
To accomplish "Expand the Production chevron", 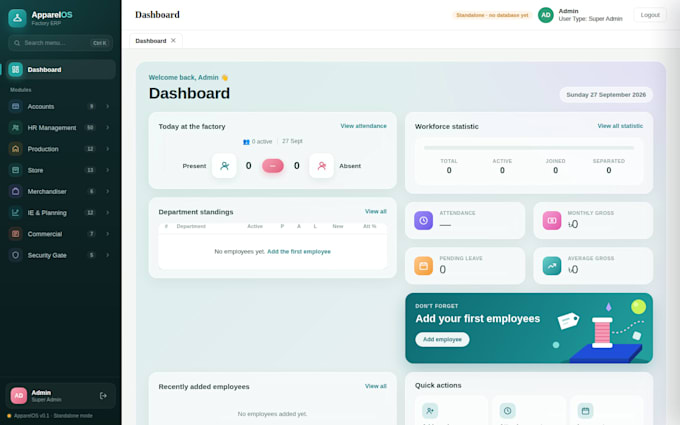I will pyautogui.click(x=108, y=149).
